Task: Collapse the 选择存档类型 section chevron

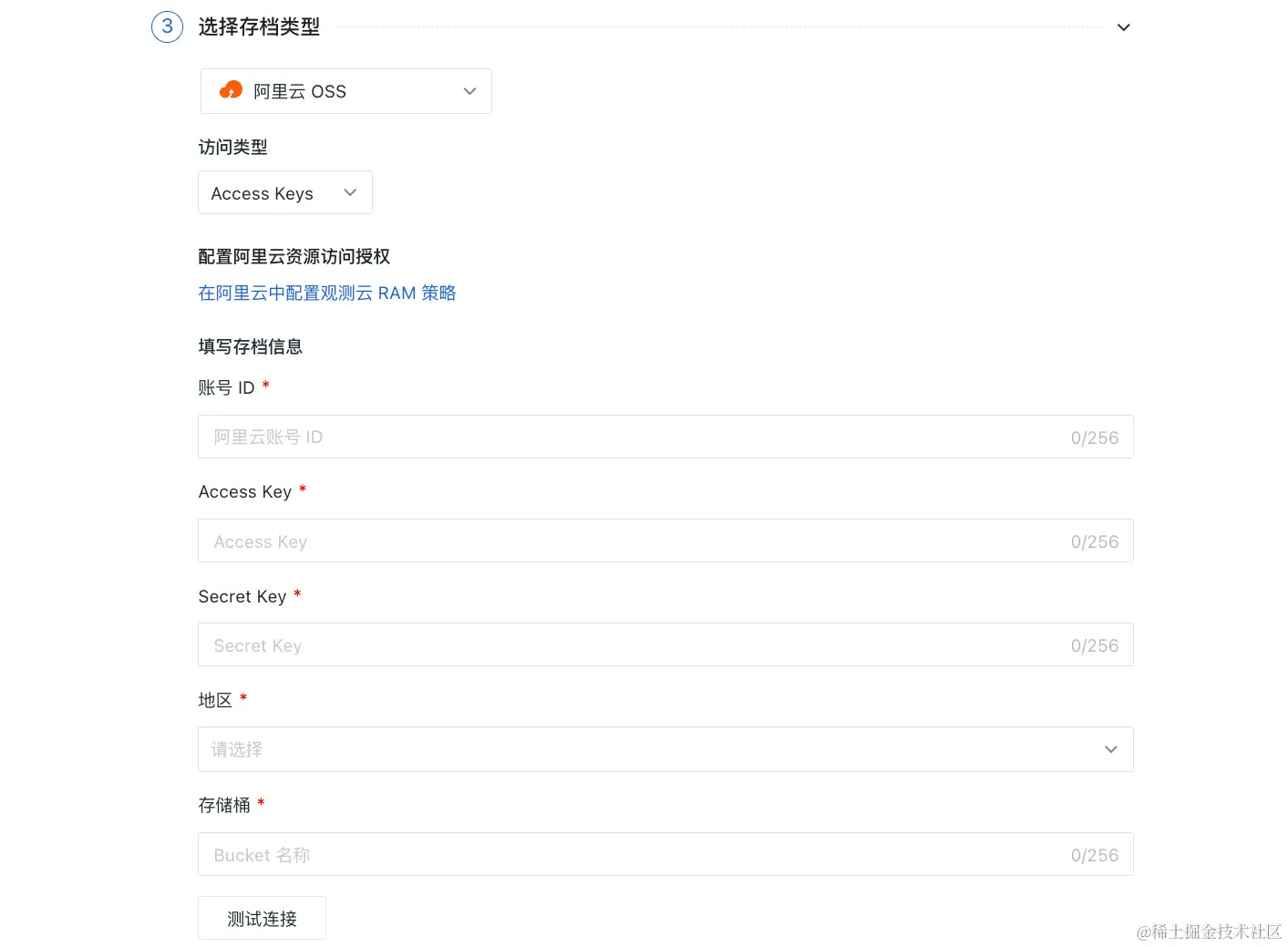Action: tap(1123, 27)
